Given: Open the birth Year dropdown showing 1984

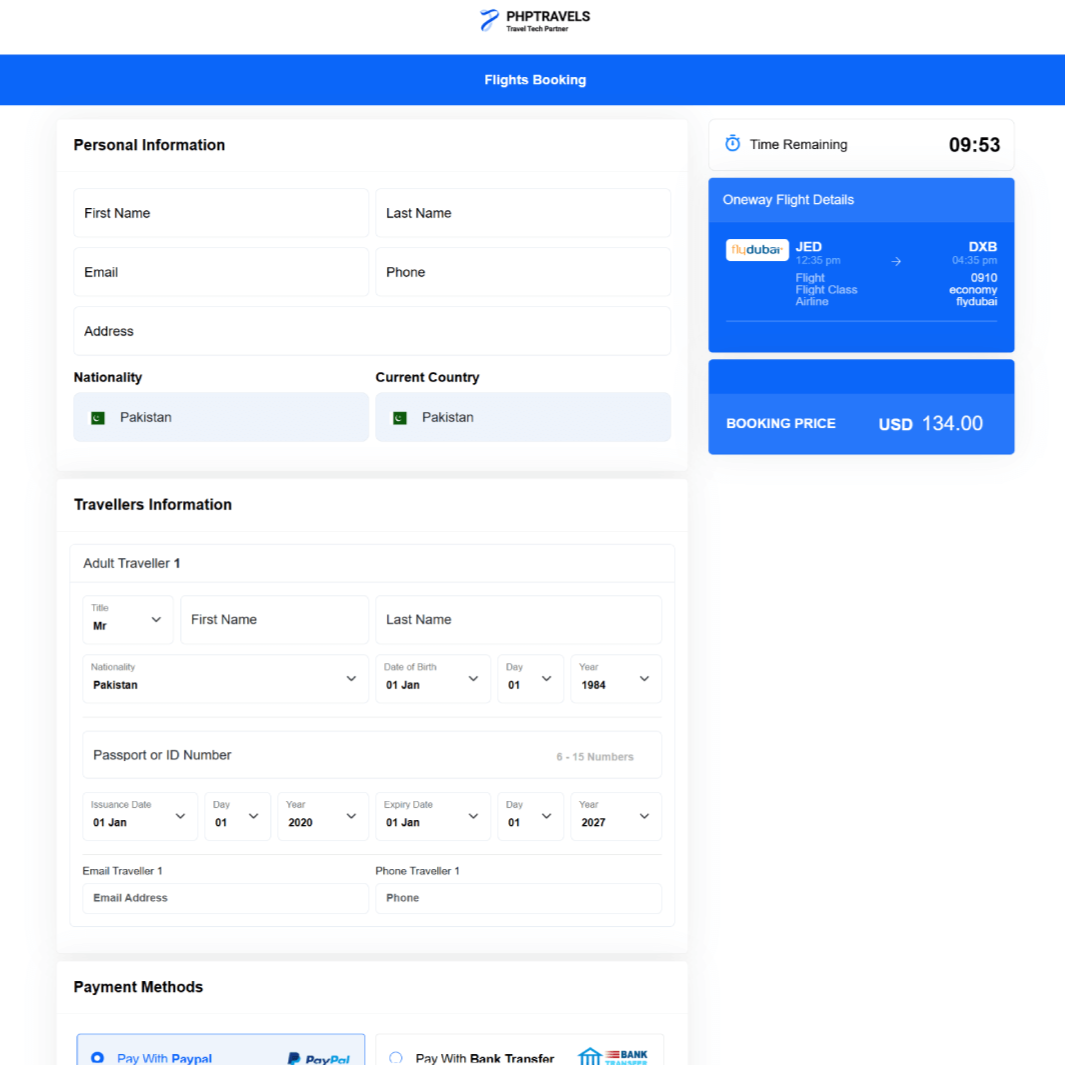Looking at the screenshot, I should tap(616, 679).
